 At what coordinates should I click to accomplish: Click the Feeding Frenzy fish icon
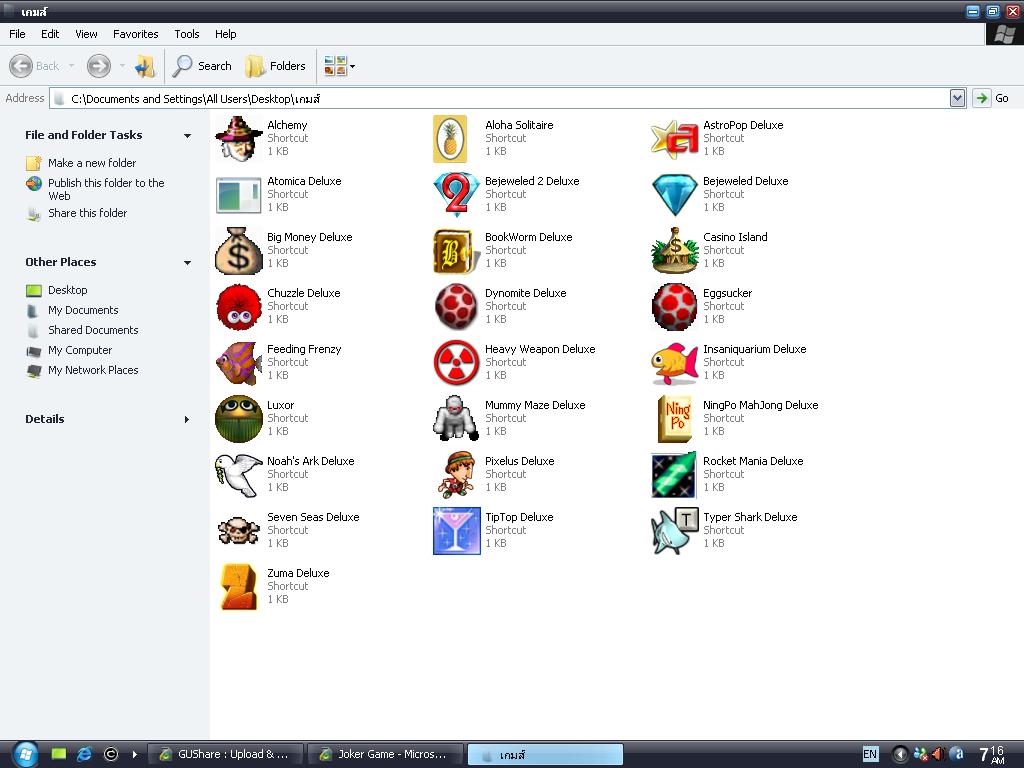point(238,363)
